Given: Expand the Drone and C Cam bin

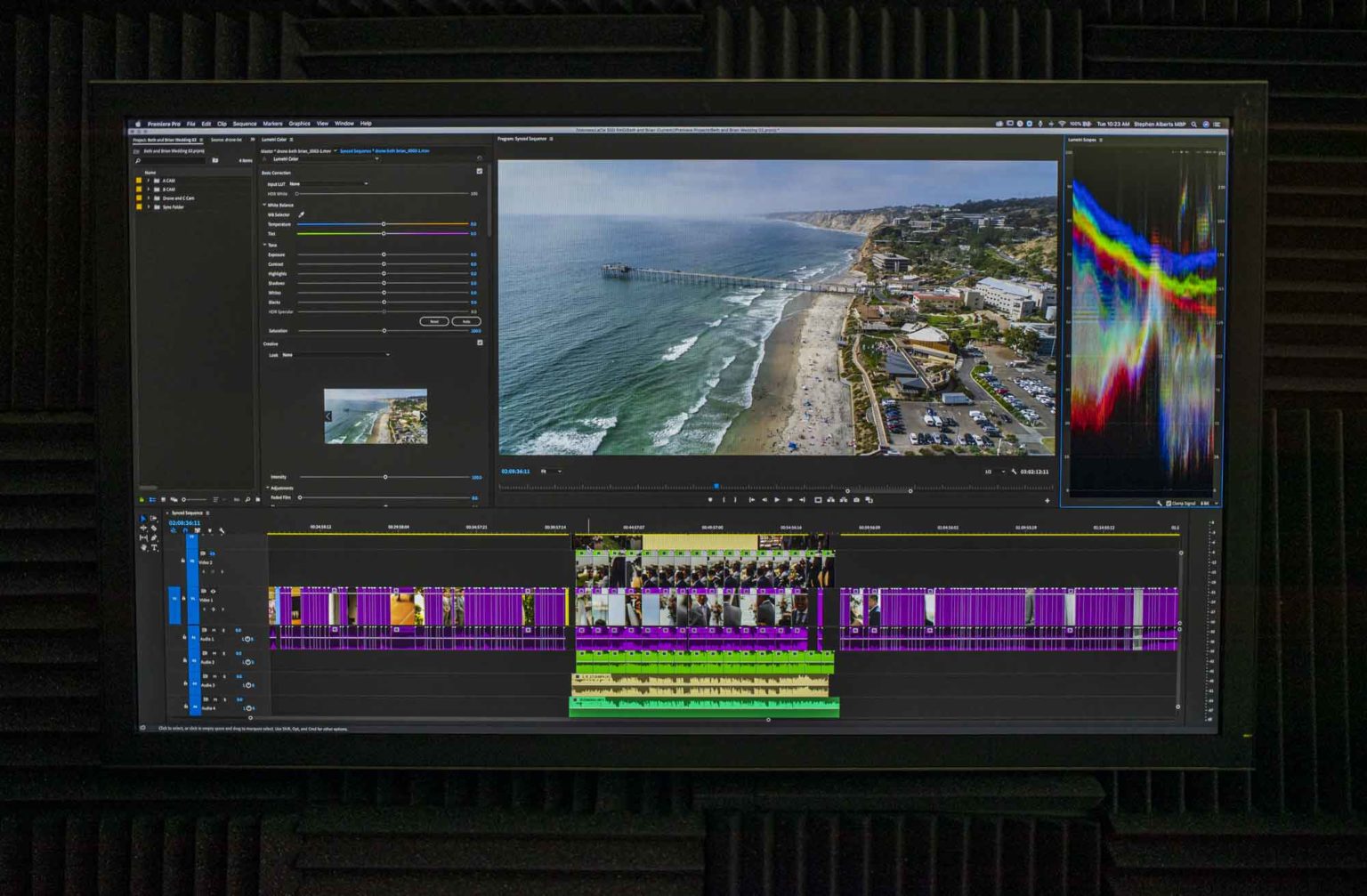Looking at the screenshot, I should [149, 198].
